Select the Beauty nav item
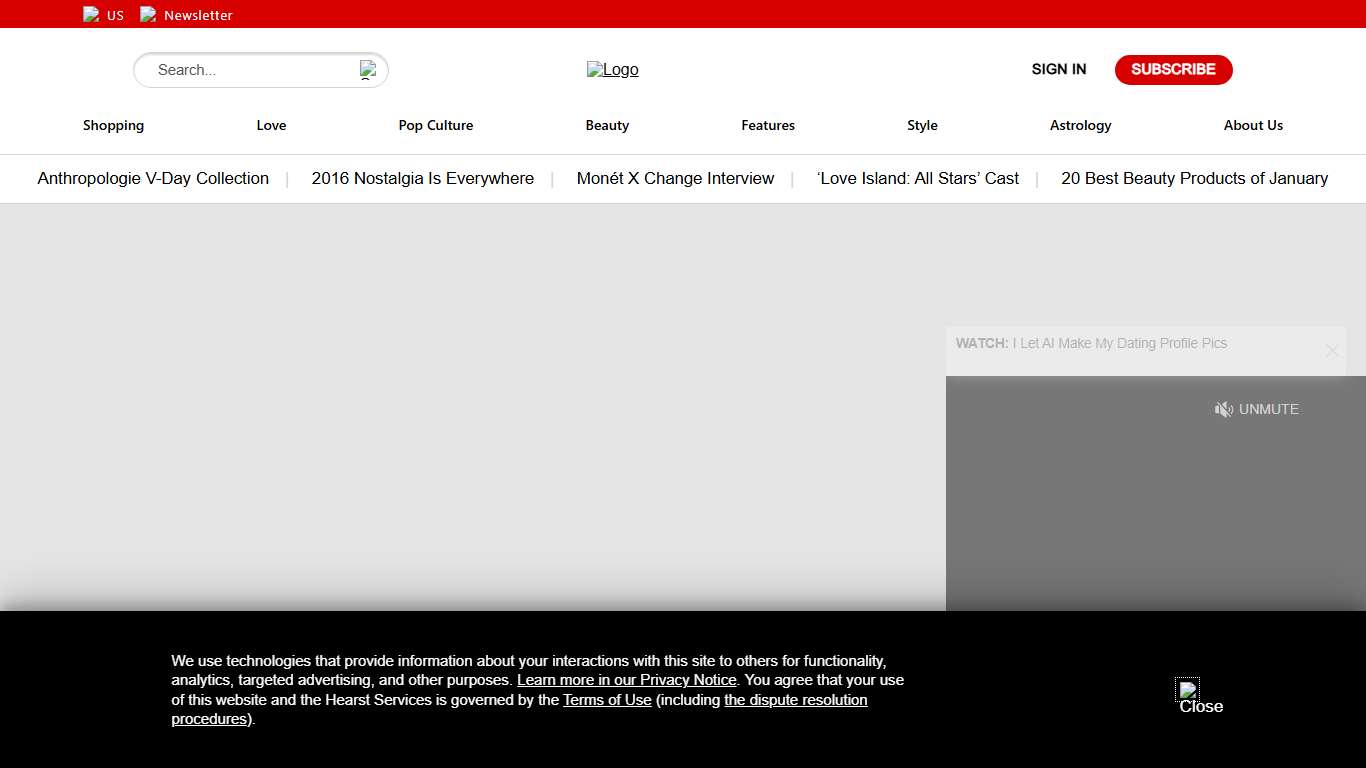Screen dimensions: 1366x768 (607, 125)
